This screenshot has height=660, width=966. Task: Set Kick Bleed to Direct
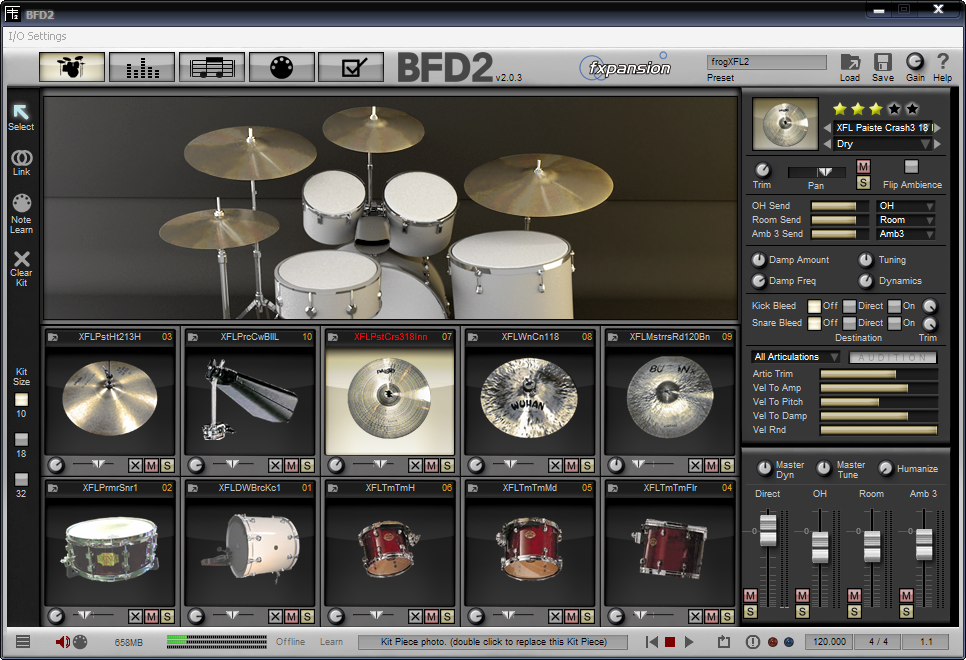[849, 306]
